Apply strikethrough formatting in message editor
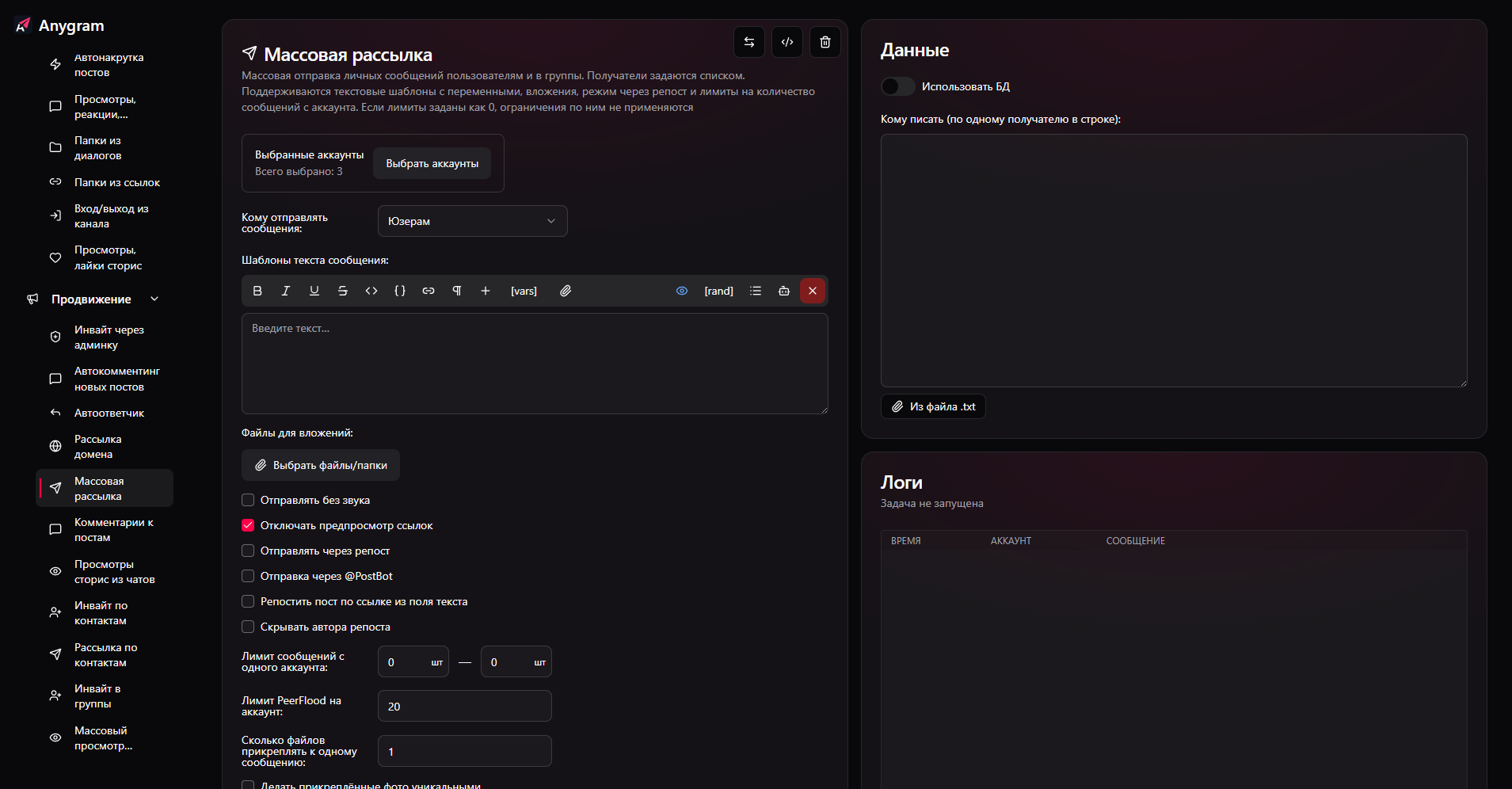Screen dimensions: 1512x789 coord(343,291)
